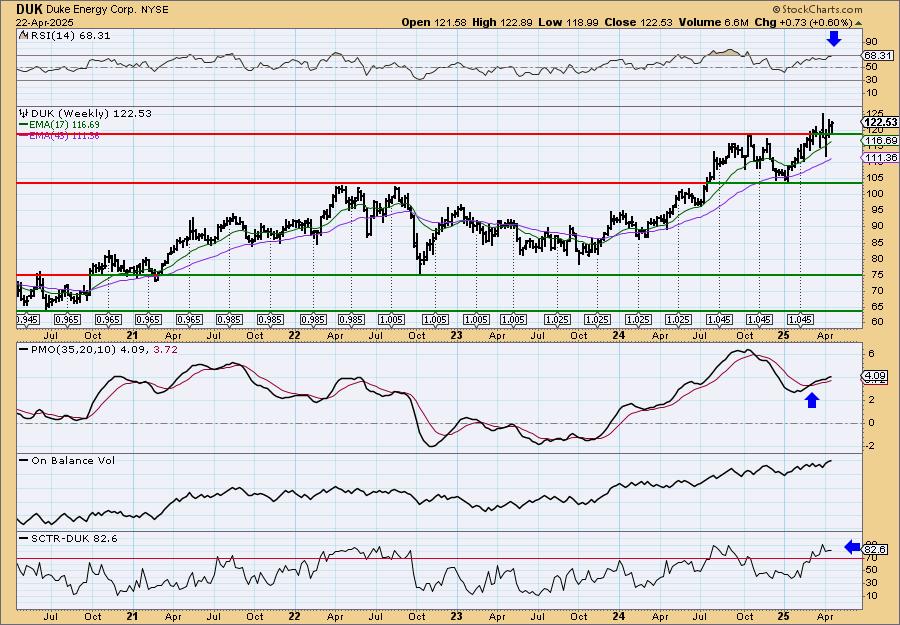Viewport: 900px width, 625px height.
Task: Click the Open 121.58 value
Action: point(433,22)
